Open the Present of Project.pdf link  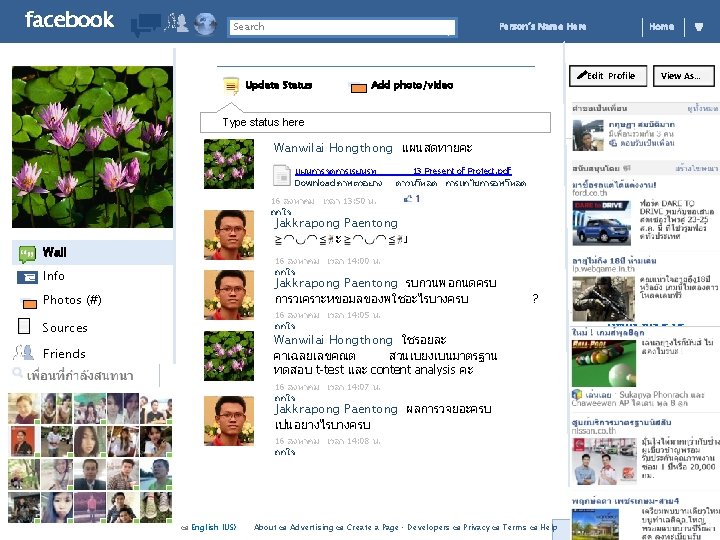(x=403, y=171)
